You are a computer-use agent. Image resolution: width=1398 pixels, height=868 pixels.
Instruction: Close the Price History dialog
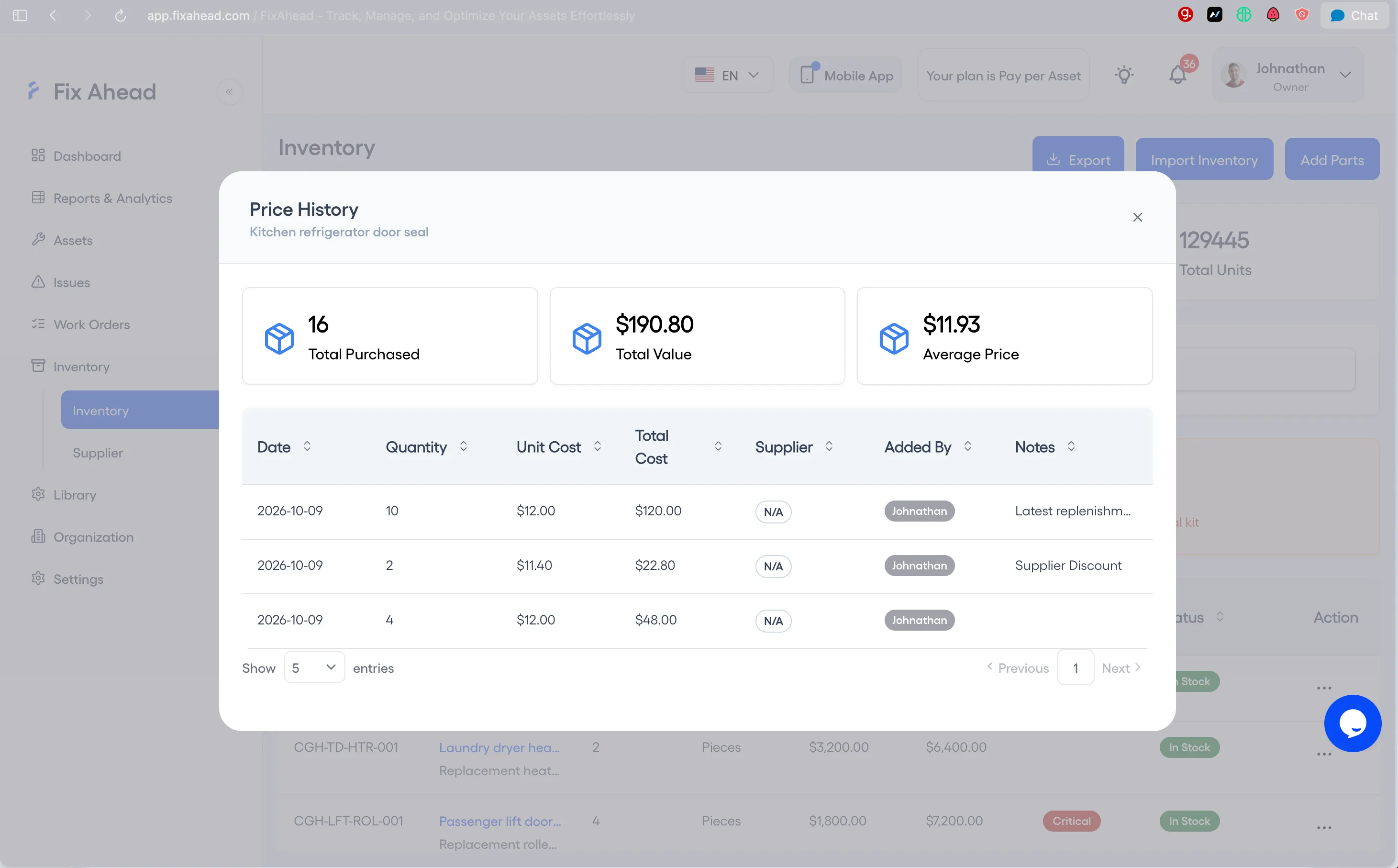tap(1137, 217)
